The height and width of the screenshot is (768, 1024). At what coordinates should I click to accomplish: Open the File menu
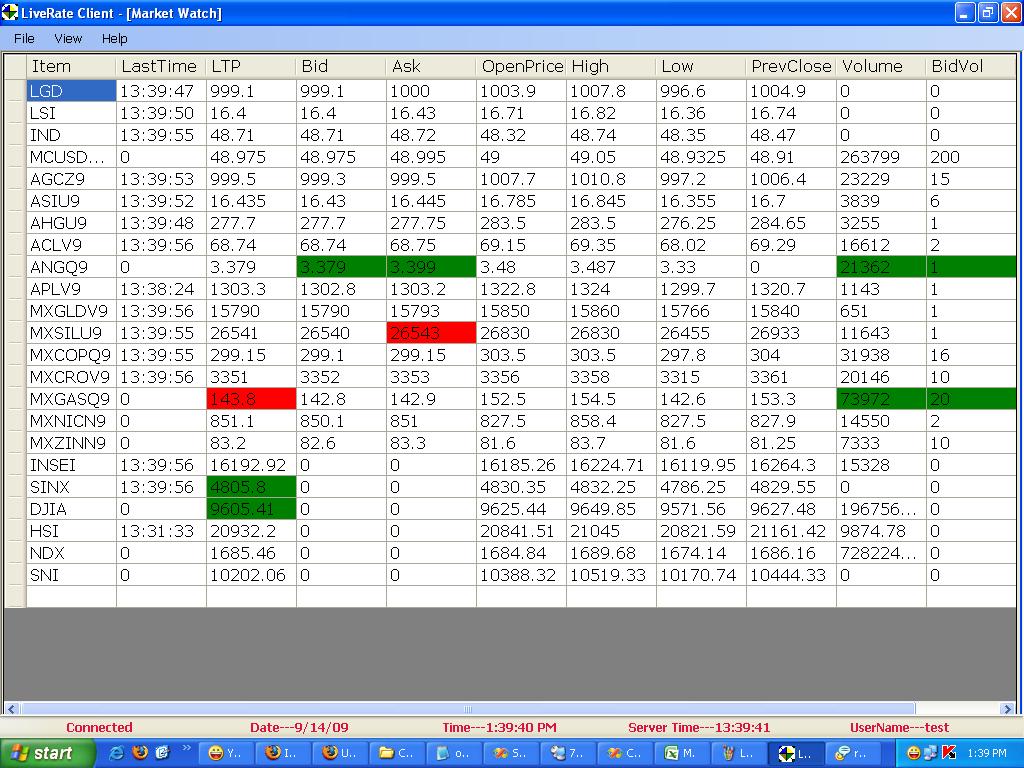24,38
